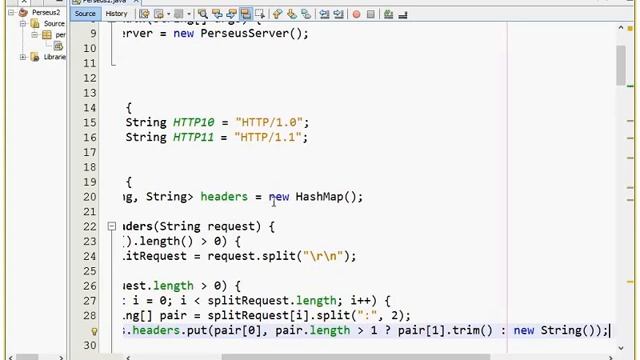Click the Libraries folder icon
This screenshot has width=640, height=360.
pyautogui.click(x=35, y=57)
